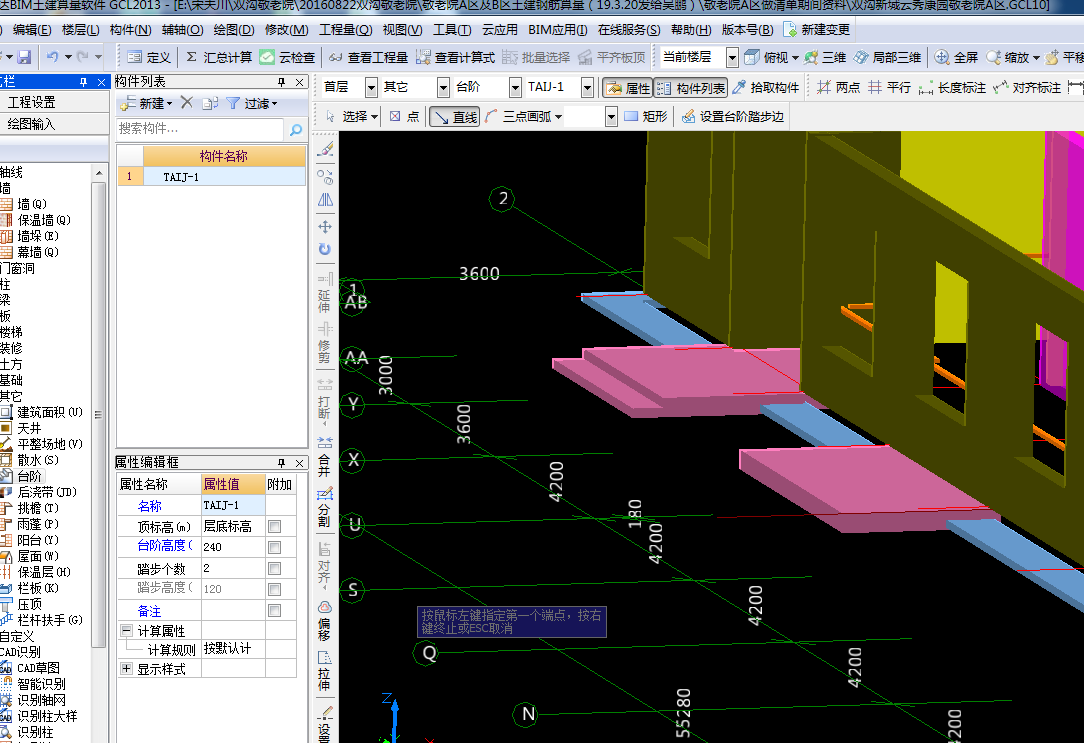1084x743 pixels.
Task: Click copy component icon in list toolbar
Action: (x=209, y=104)
